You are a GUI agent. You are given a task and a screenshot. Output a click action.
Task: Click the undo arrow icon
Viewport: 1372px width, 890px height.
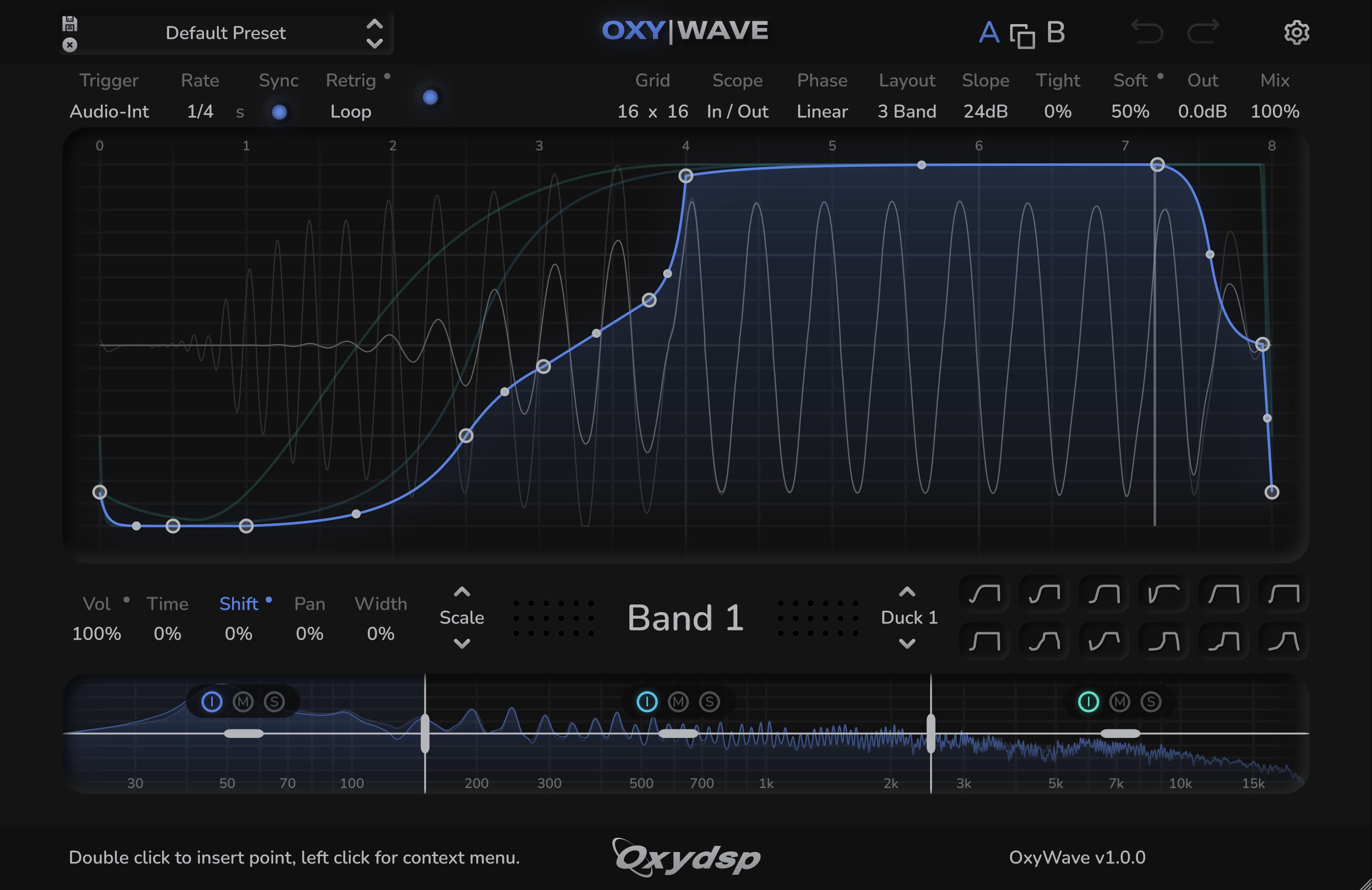point(1146,32)
